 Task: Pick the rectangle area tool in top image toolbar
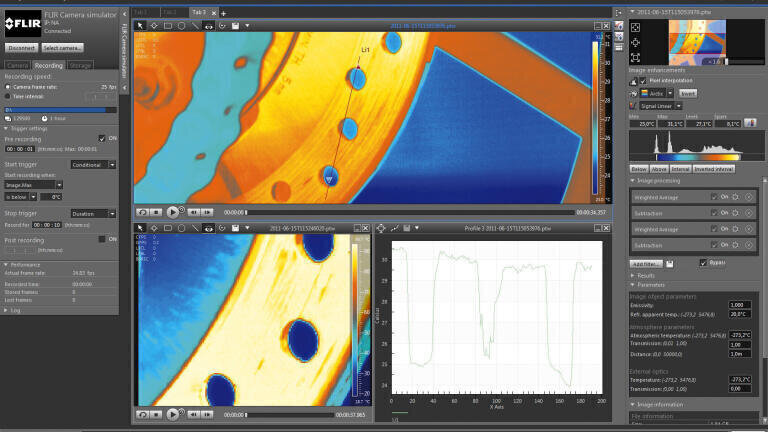tap(168, 25)
